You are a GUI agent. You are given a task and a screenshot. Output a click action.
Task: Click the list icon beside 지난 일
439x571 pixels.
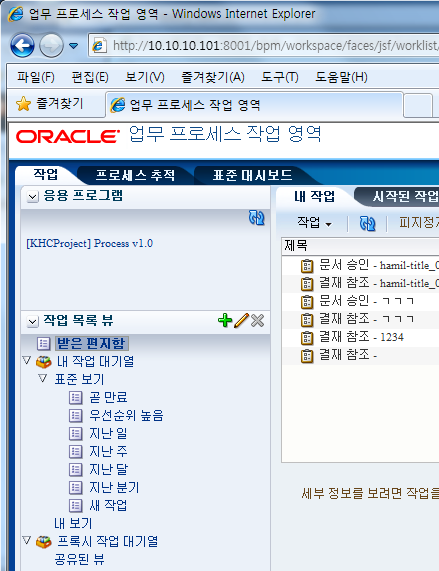point(75,433)
